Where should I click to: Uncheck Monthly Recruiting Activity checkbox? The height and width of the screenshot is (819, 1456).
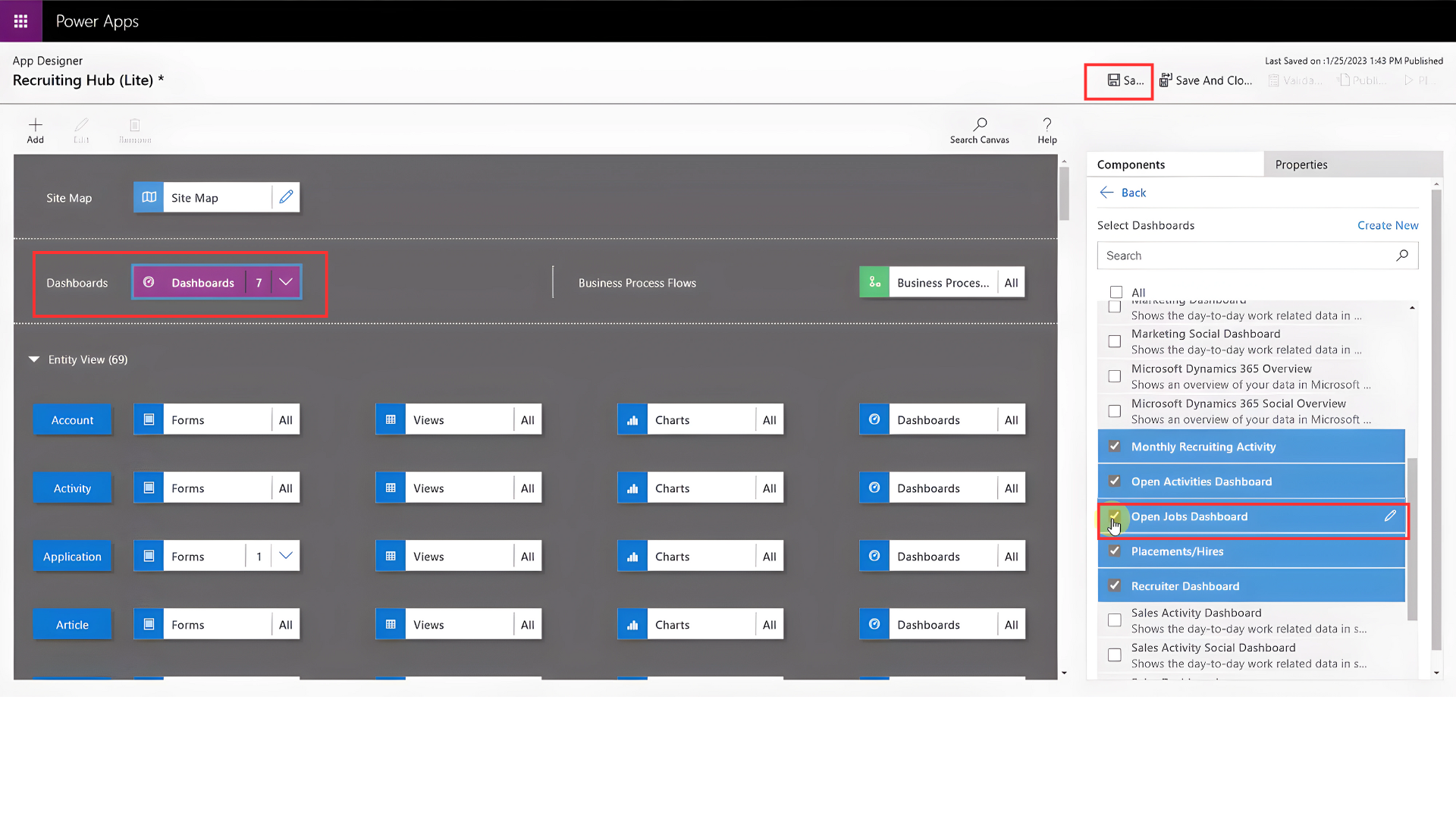click(x=1115, y=446)
